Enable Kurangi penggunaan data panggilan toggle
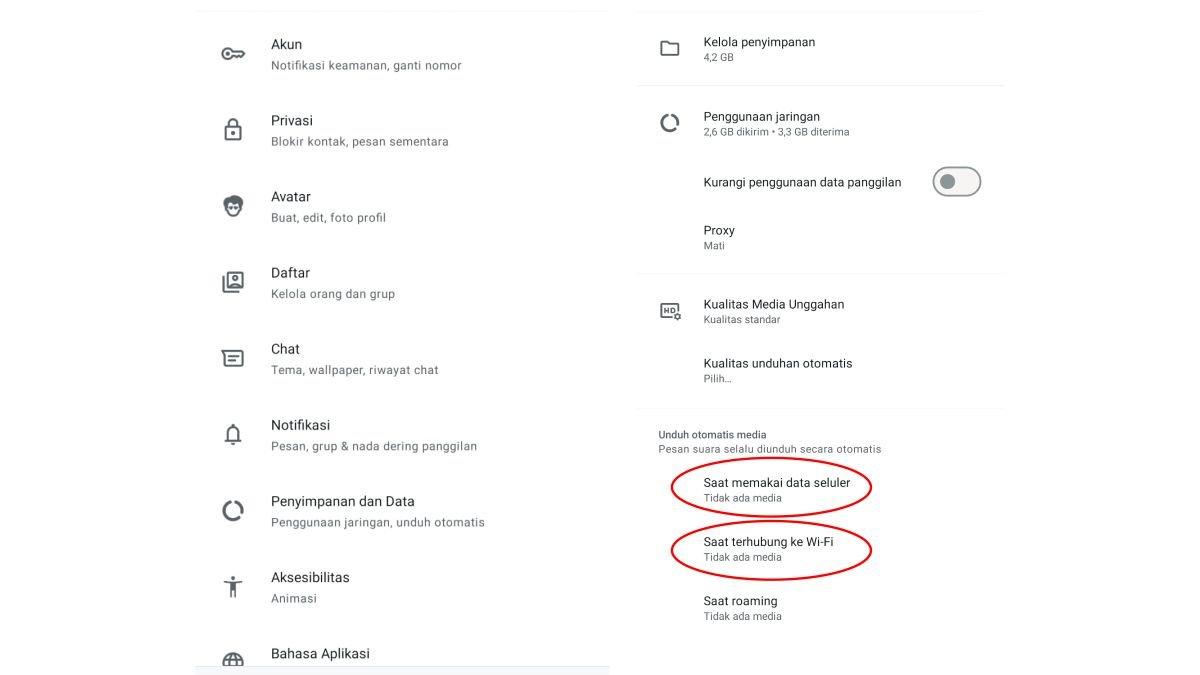The image size is (1200, 675). coord(956,181)
